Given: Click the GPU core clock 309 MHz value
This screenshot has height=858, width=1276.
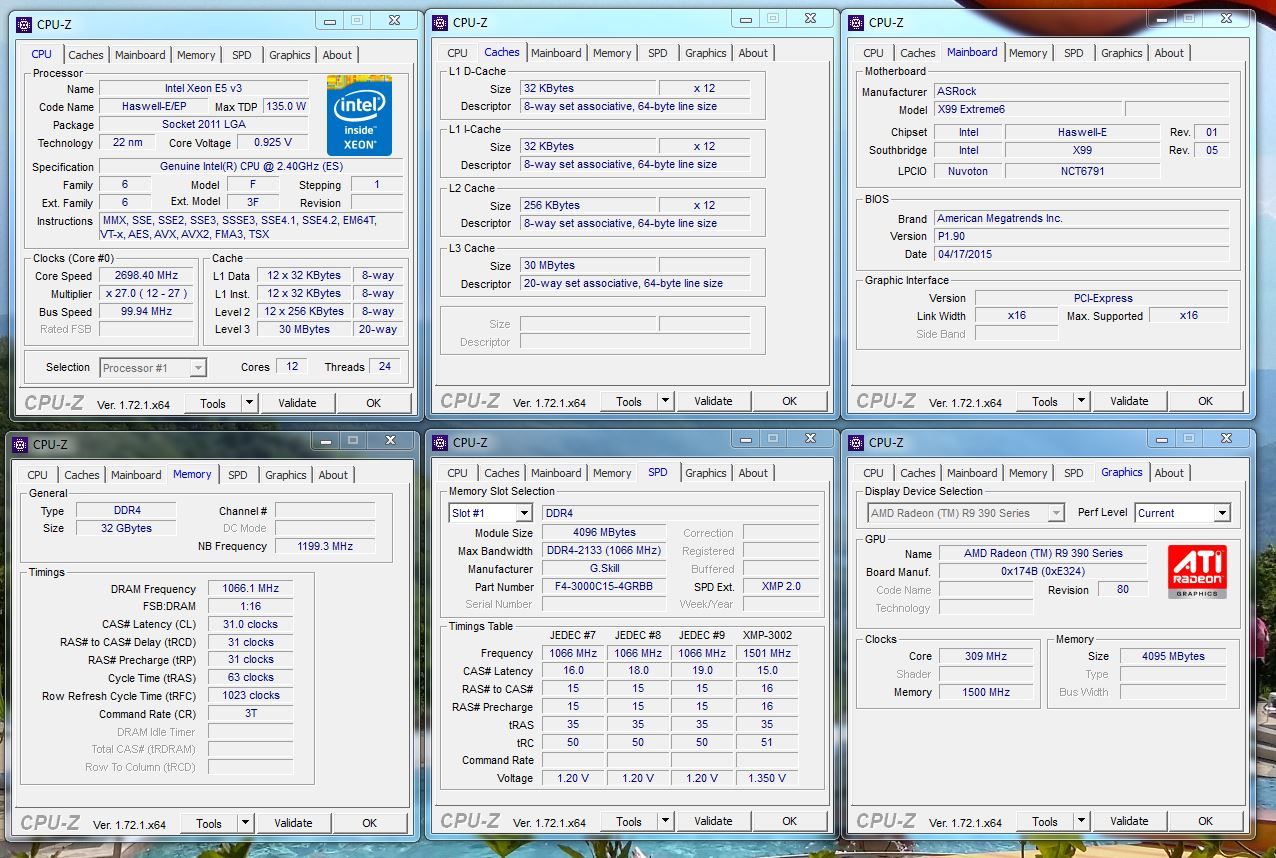Looking at the screenshot, I should pyautogui.click(x=986, y=657).
